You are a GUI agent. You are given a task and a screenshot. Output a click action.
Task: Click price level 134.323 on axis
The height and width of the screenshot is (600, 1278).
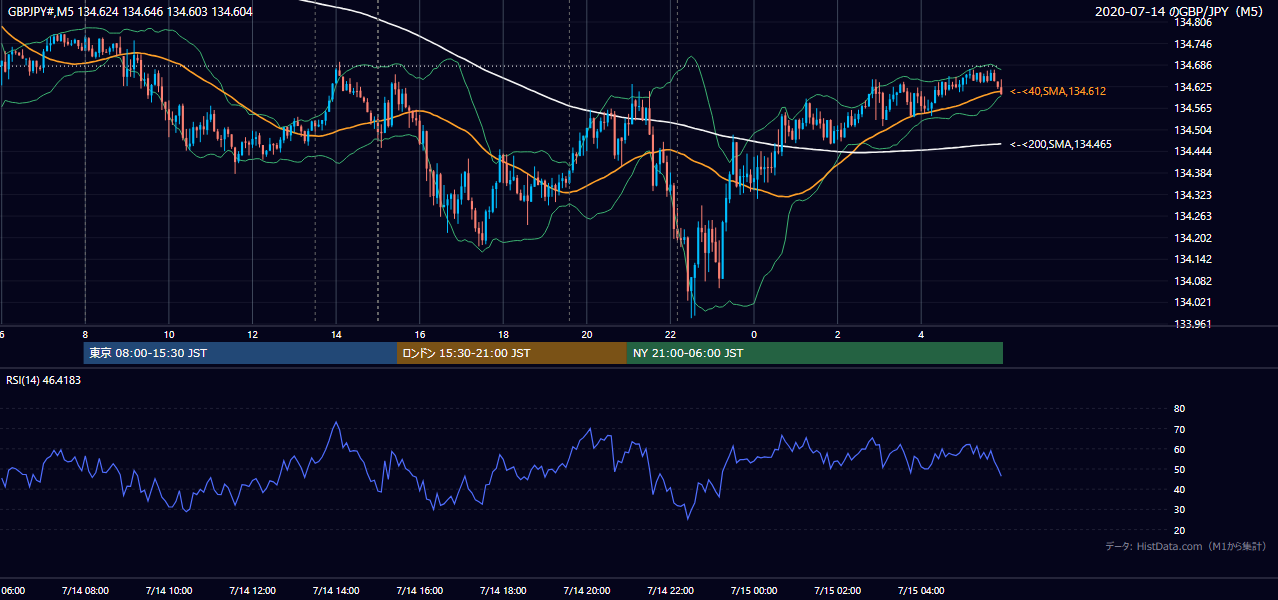point(1192,195)
